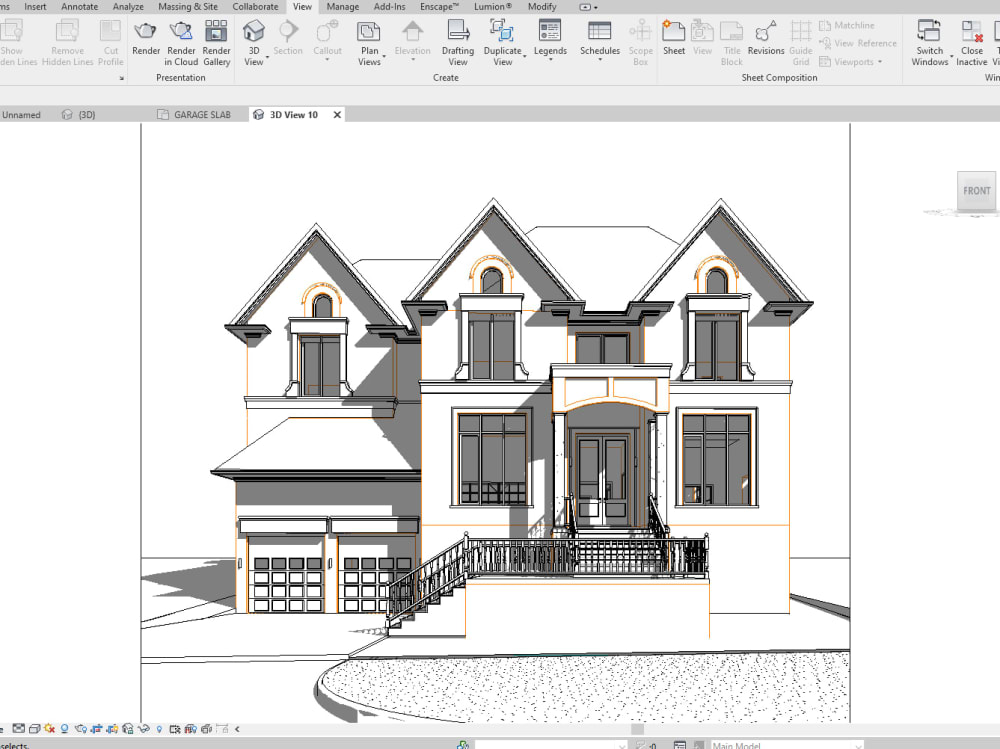Expand Switch Windows dropdown arrow
This screenshot has width=1000, height=749.
(952, 57)
